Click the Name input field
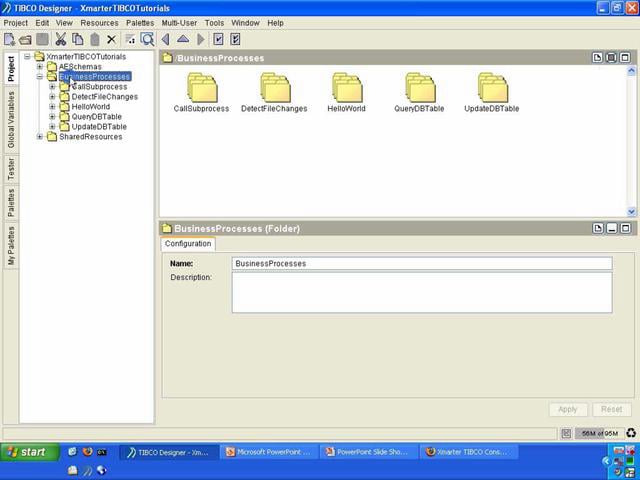The height and width of the screenshot is (480, 640). (422, 264)
